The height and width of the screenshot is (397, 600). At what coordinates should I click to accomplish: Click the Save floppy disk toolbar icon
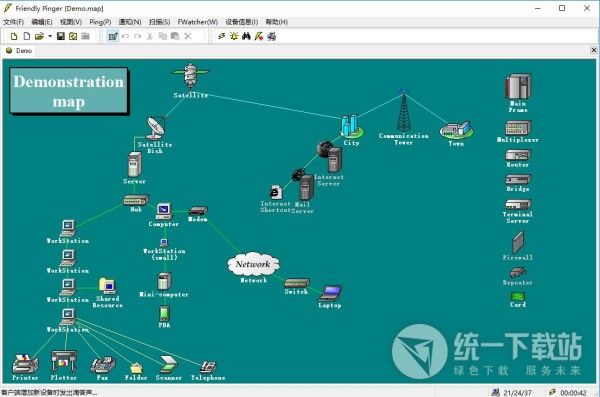tap(60, 36)
